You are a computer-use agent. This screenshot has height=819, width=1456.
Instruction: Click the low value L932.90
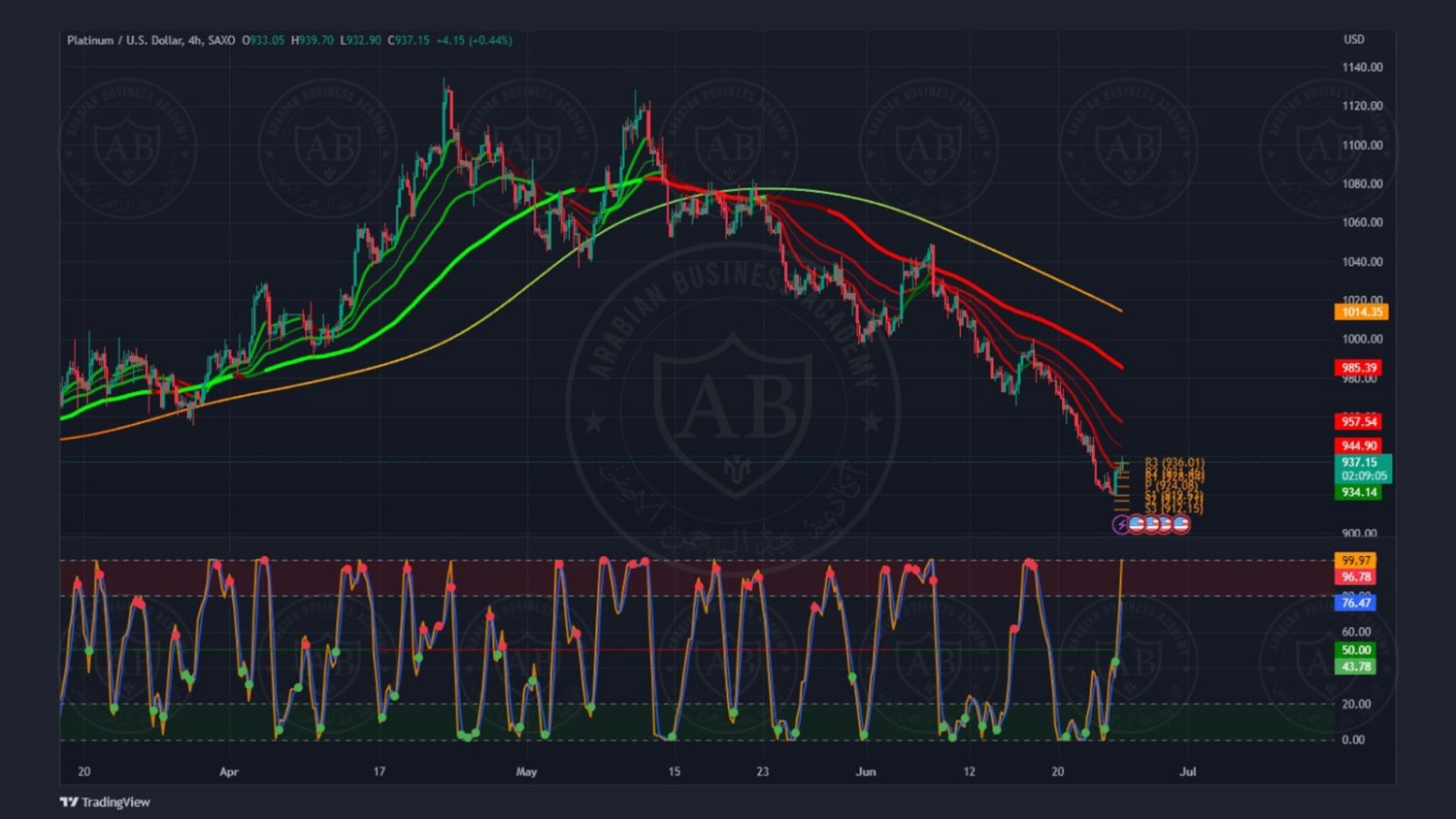point(360,40)
